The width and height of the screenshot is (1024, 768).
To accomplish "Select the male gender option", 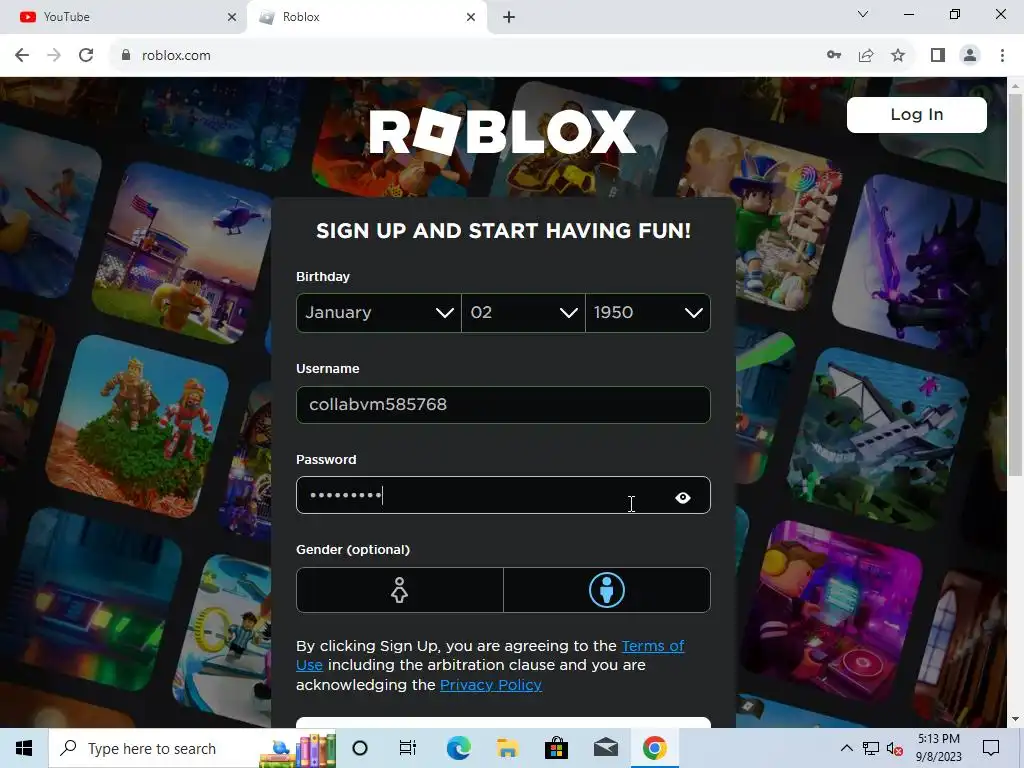I will click(x=607, y=590).
